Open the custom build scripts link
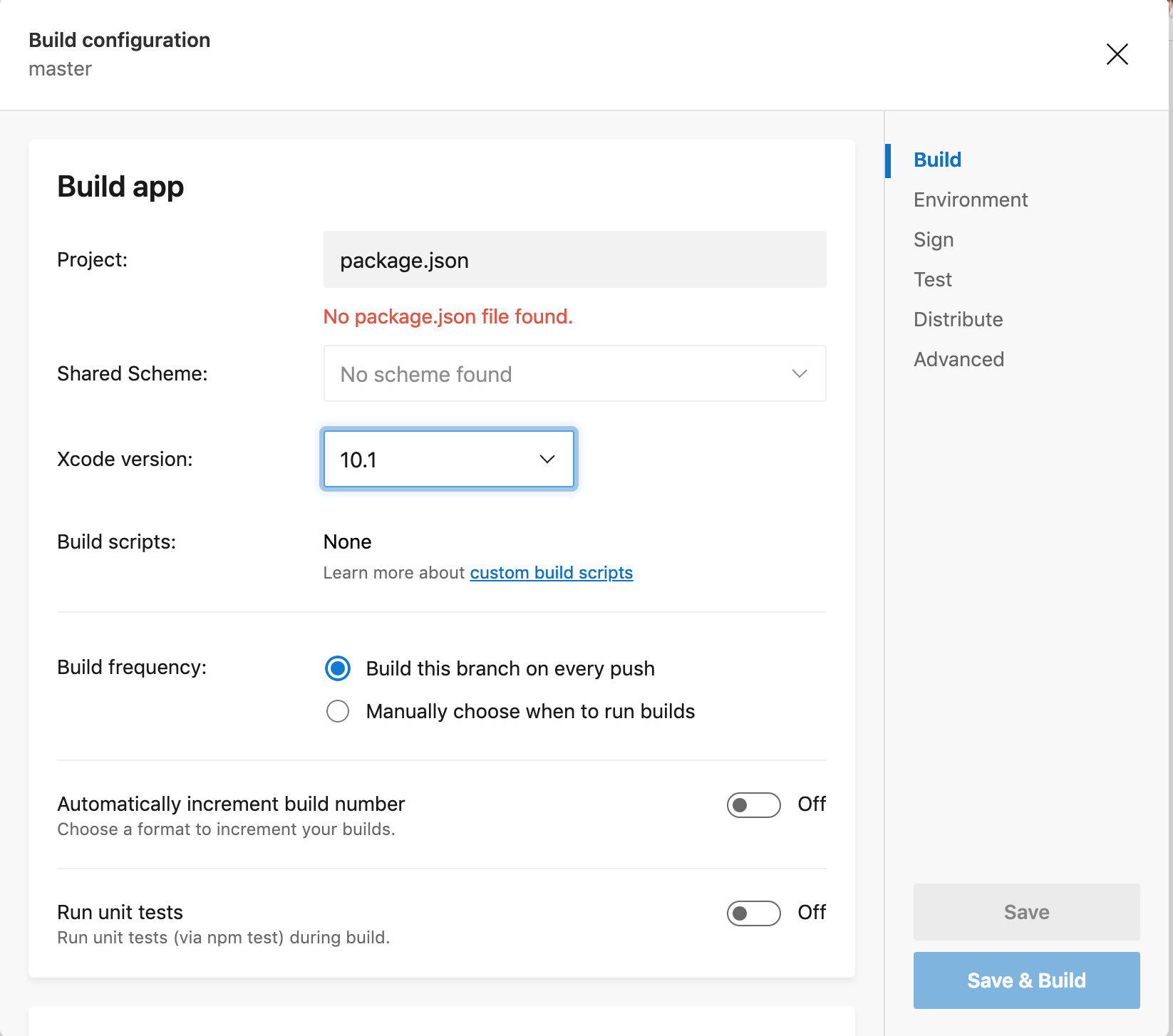 551,572
